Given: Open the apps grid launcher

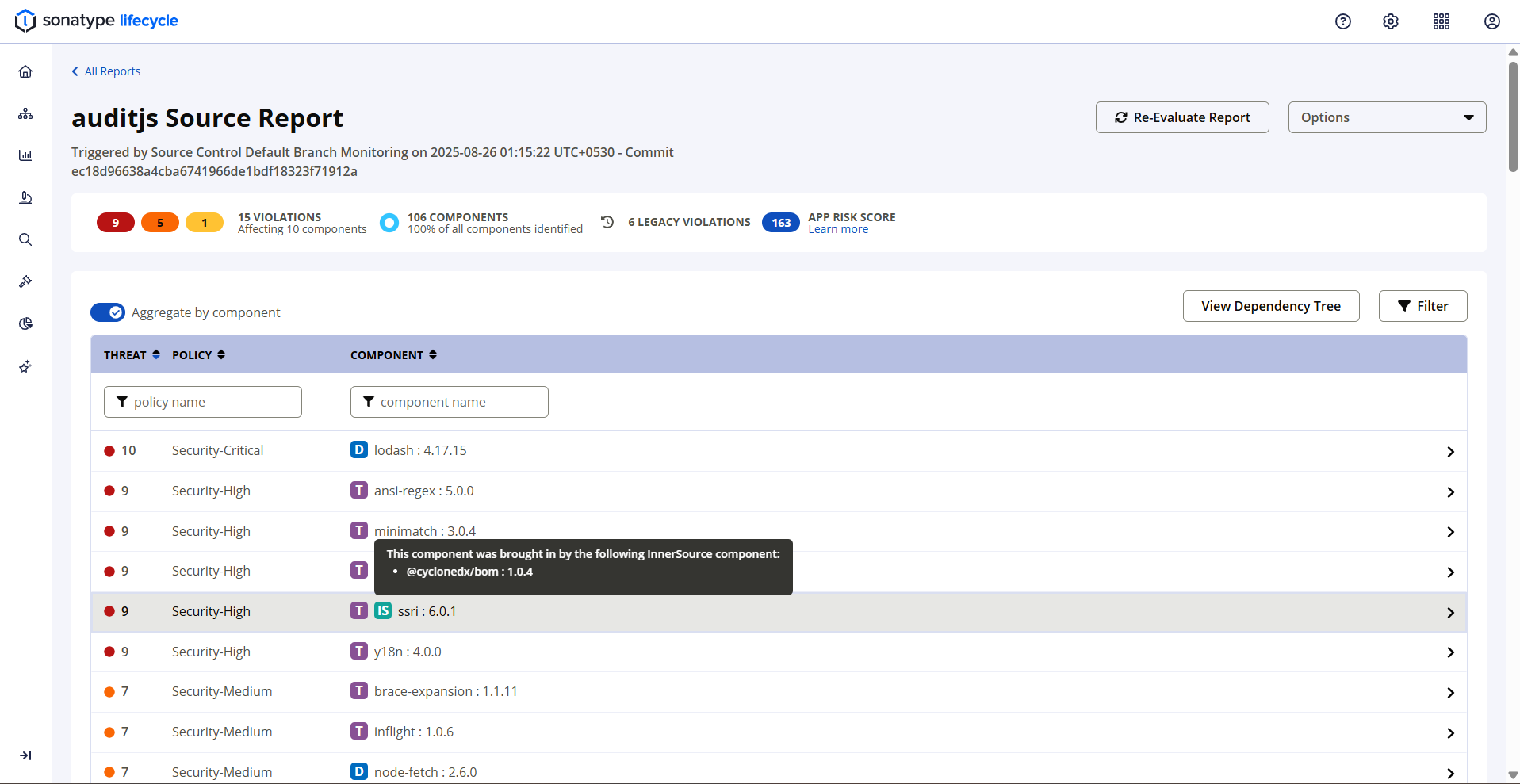Looking at the screenshot, I should click(x=1442, y=21).
